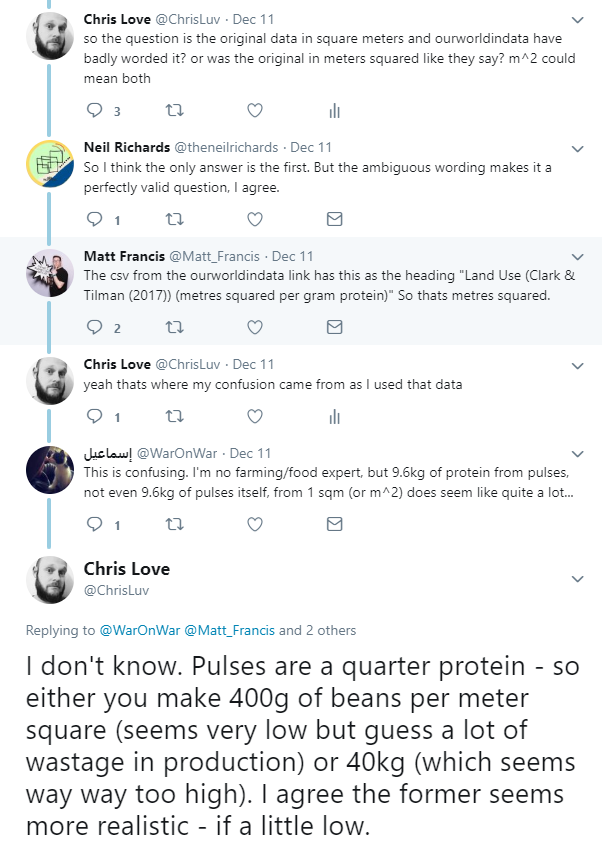Open more options on Chris Love's top tweet
Image resolution: width=602 pixels, height=849 pixels.
point(577,20)
